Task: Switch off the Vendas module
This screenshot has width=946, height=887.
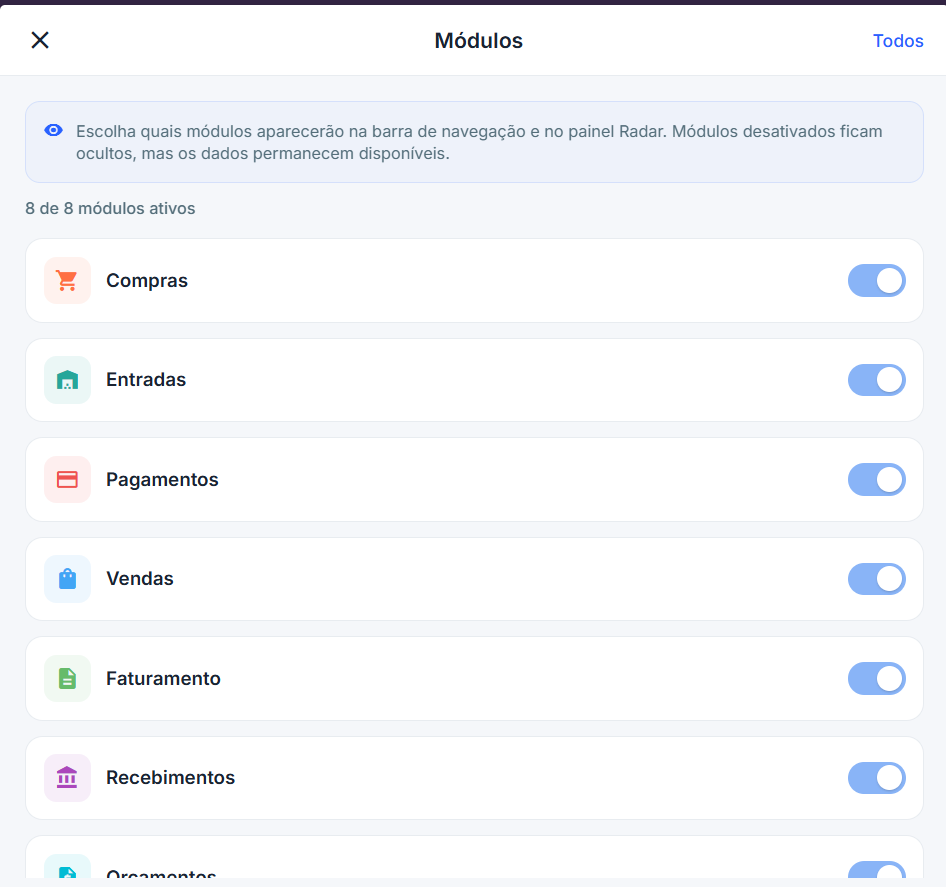Action: point(876,579)
